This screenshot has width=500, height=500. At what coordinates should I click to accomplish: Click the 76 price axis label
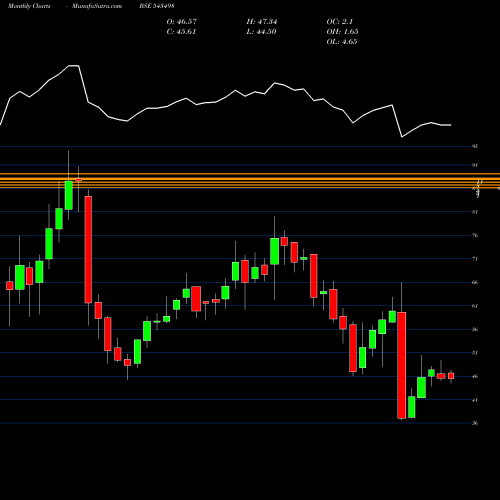pos(475,235)
